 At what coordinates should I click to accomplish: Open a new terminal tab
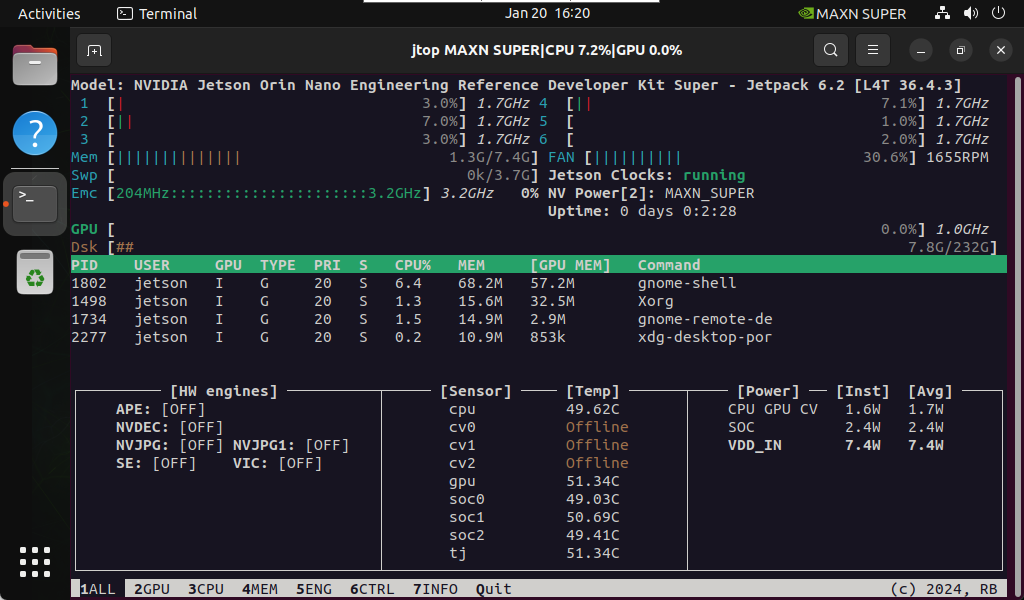(94, 49)
